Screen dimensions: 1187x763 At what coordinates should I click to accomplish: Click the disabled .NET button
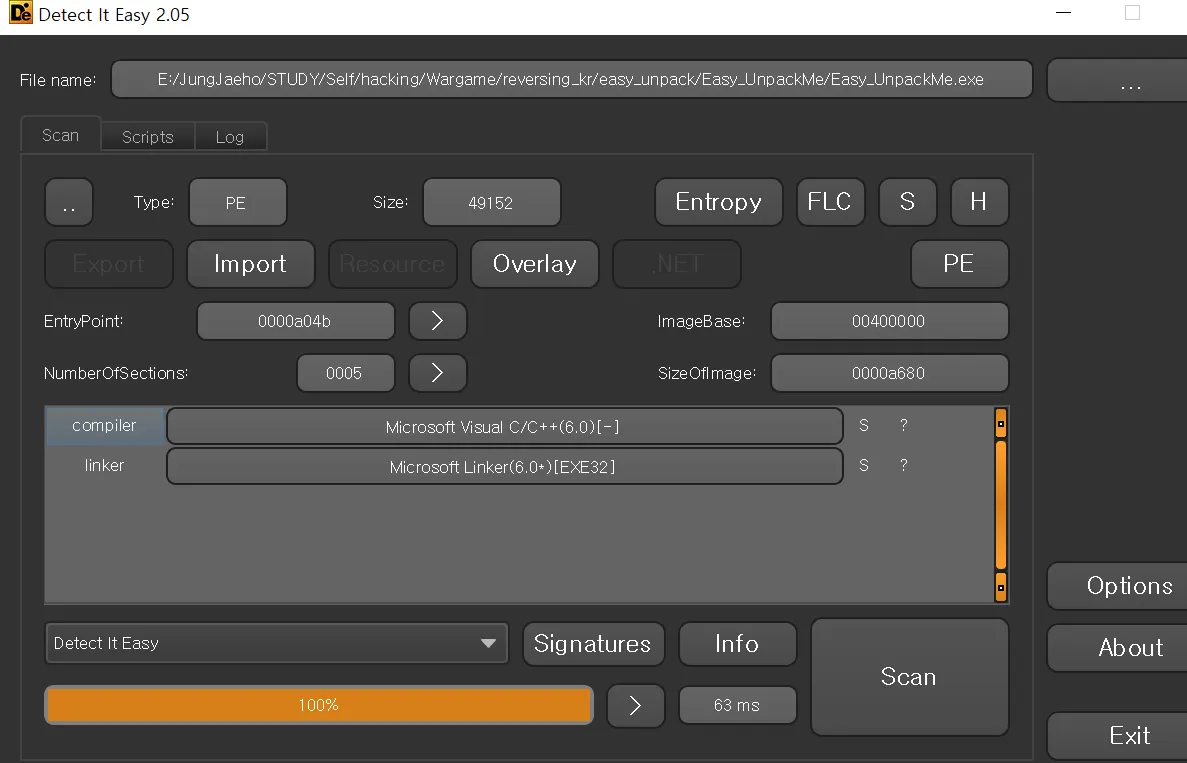coord(677,264)
